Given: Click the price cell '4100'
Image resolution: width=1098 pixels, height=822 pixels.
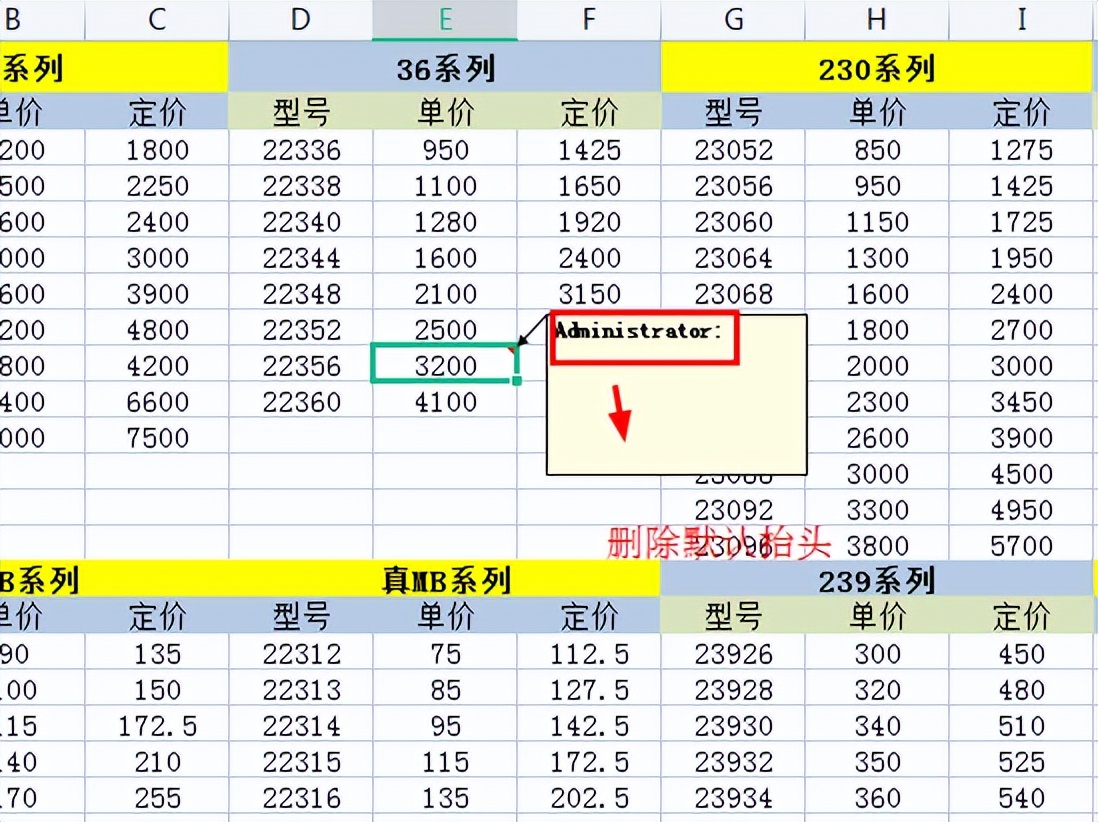Looking at the screenshot, I should pyautogui.click(x=445, y=402).
